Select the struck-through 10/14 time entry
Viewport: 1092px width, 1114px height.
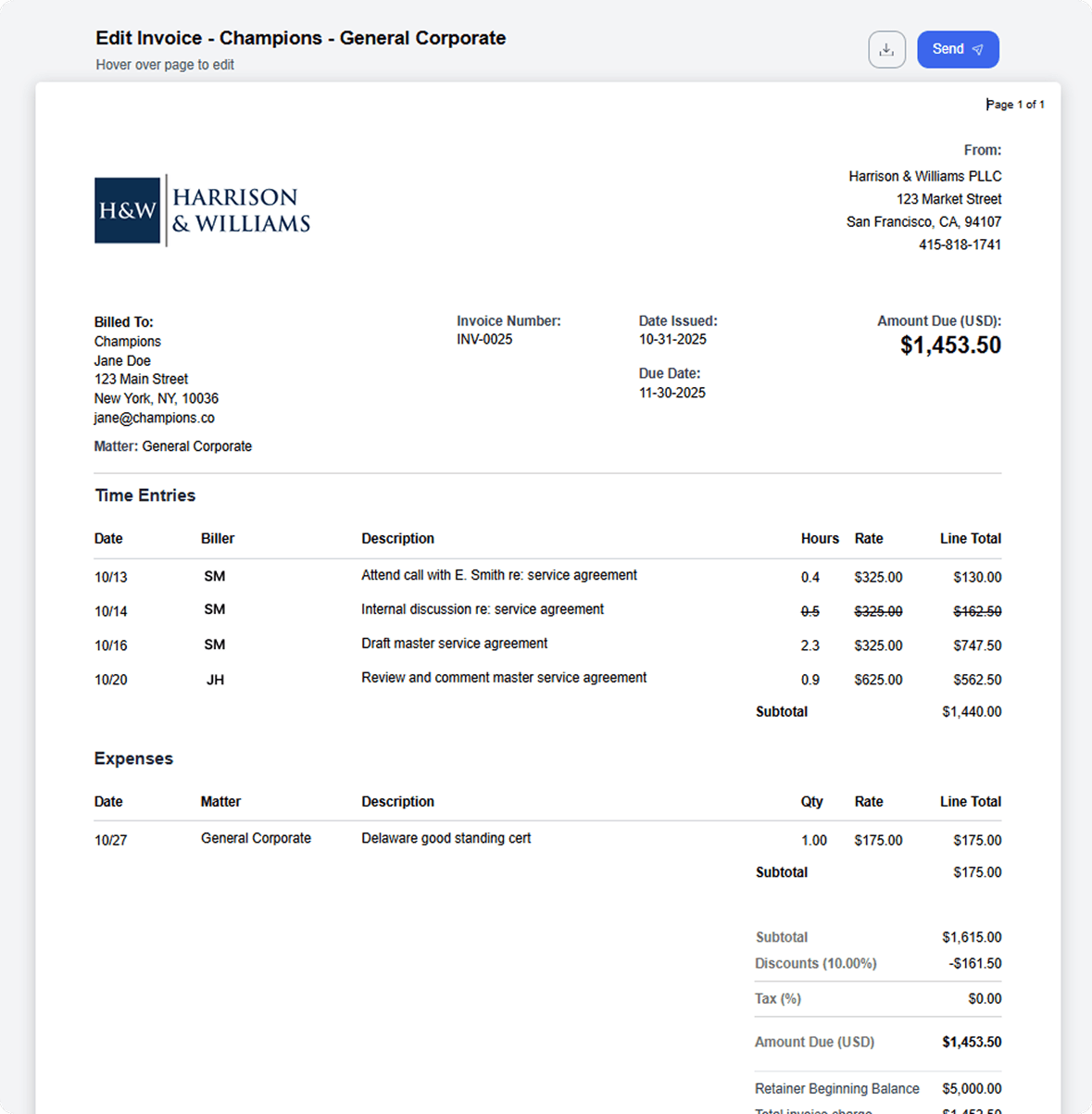481,609
